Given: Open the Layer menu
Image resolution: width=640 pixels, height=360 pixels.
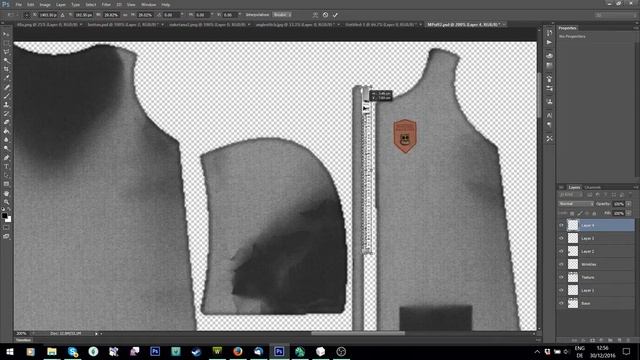Looking at the screenshot, I should 60,4.
